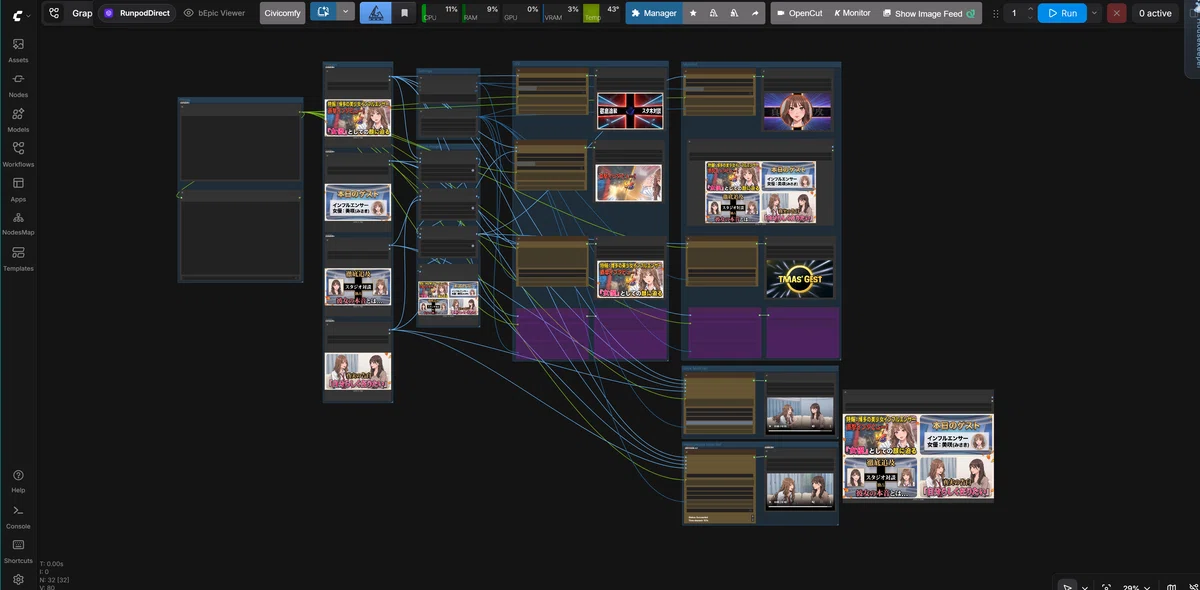This screenshot has width=1200, height=590.
Task: Open the Manager menu
Action: click(655, 13)
